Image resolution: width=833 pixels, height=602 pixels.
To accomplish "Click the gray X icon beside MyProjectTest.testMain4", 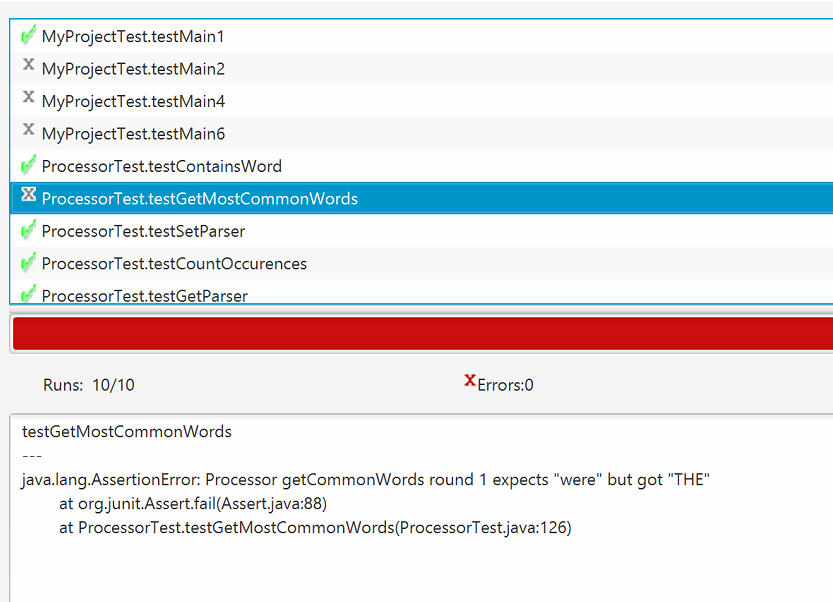I will (29, 97).
